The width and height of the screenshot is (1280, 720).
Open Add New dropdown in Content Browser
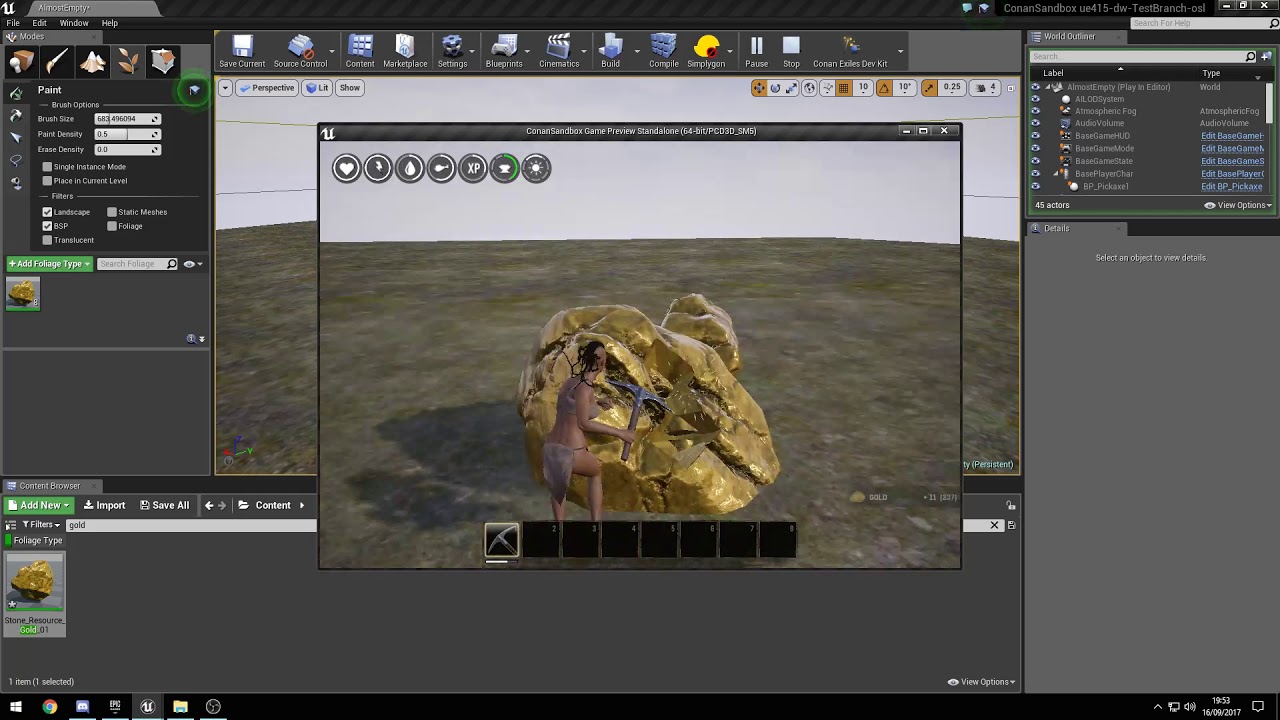coord(39,505)
